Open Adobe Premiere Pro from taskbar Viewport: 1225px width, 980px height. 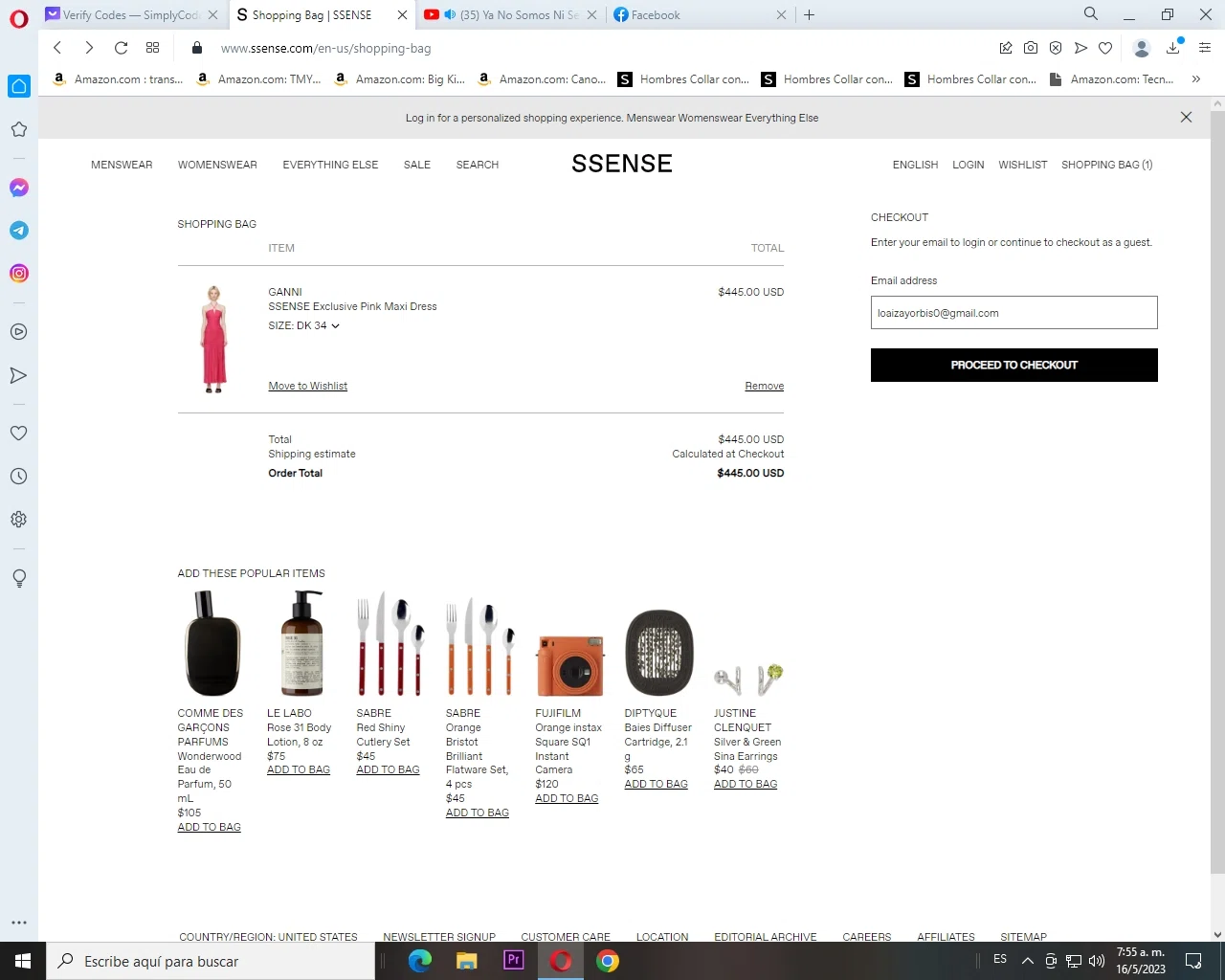click(514, 961)
